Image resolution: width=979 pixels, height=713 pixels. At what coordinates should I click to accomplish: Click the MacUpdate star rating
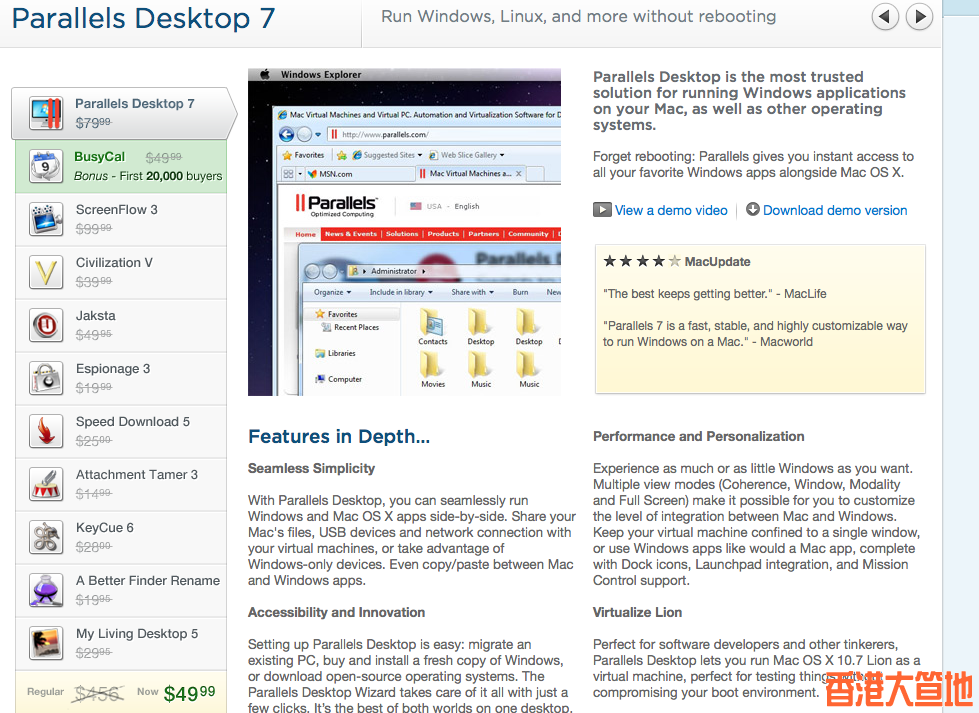coord(642,261)
